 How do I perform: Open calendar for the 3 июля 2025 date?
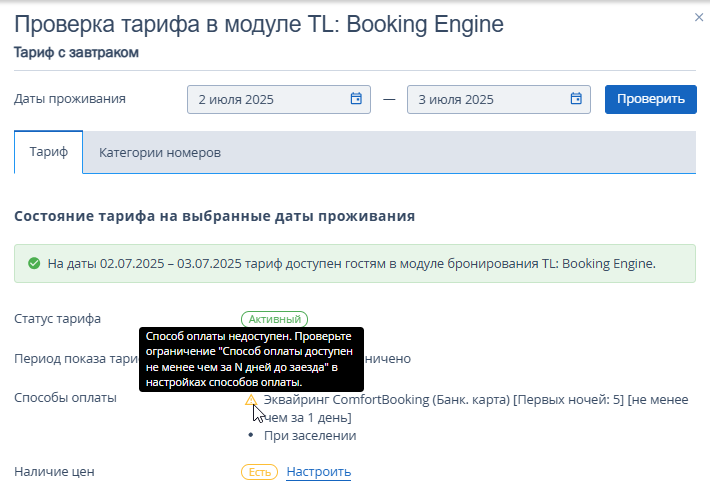(x=576, y=98)
